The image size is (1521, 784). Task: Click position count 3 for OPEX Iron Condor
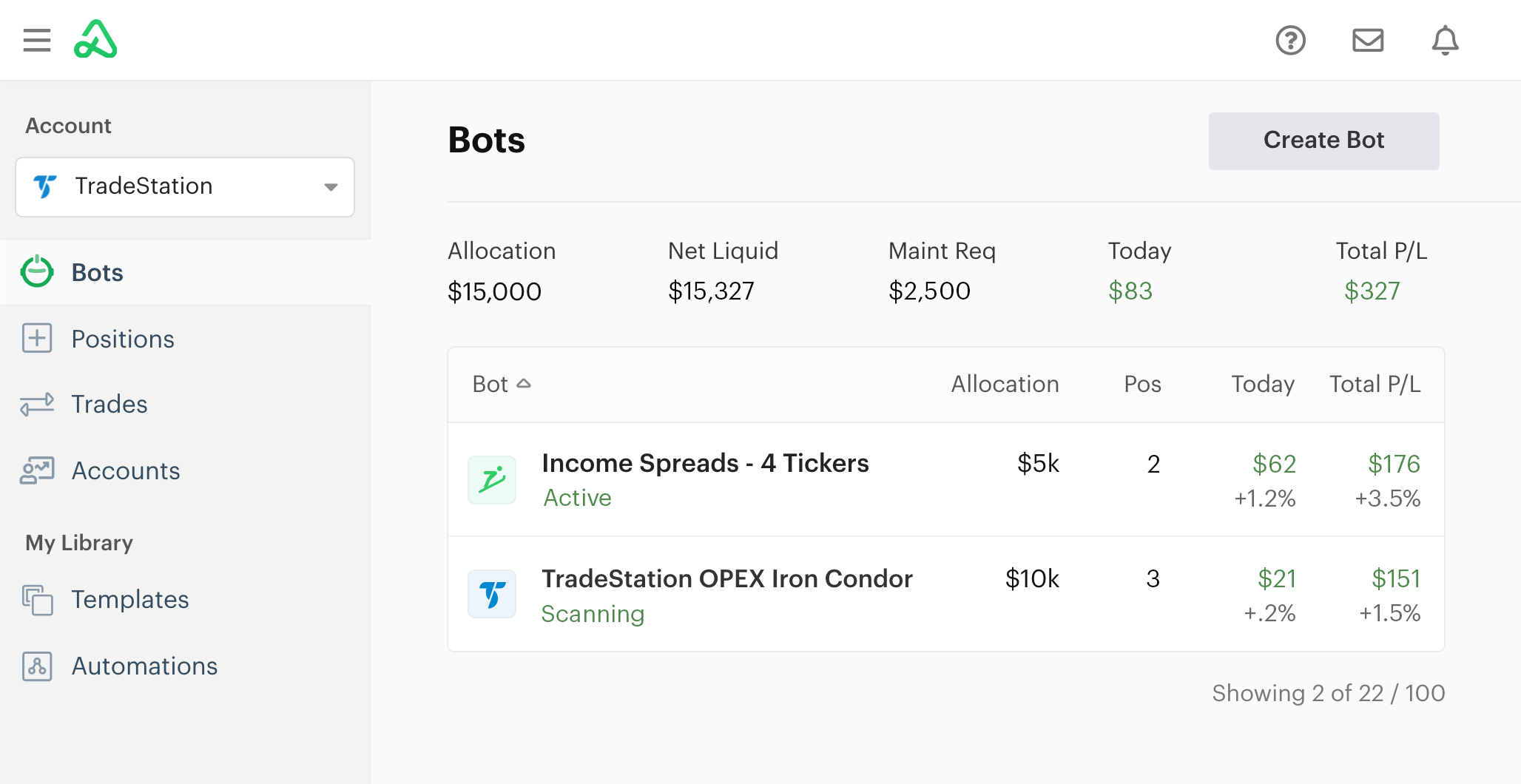pos(1153,578)
